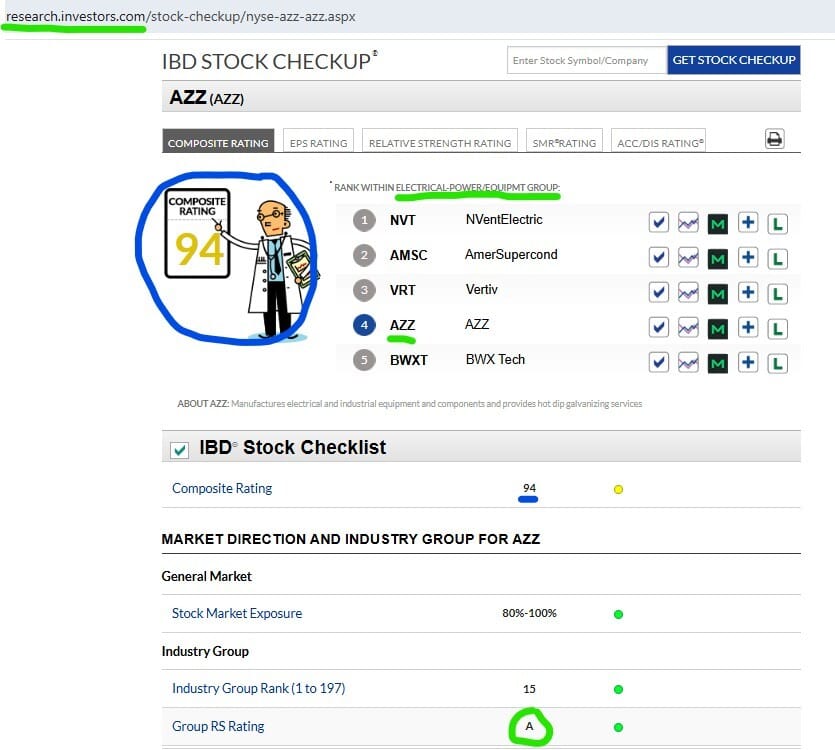Click the L icon in the NVT row
Viewport: 835px width, 750px height.
coord(777,224)
